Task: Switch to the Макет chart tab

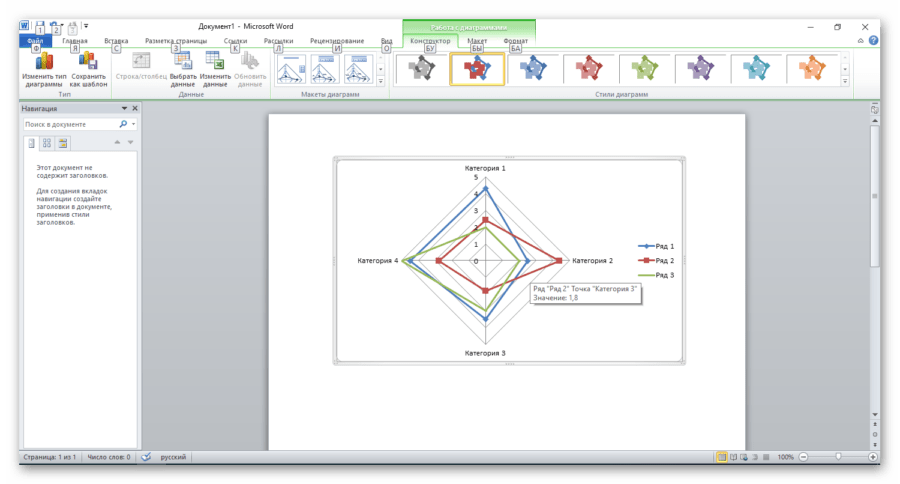Action: point(477,41)
